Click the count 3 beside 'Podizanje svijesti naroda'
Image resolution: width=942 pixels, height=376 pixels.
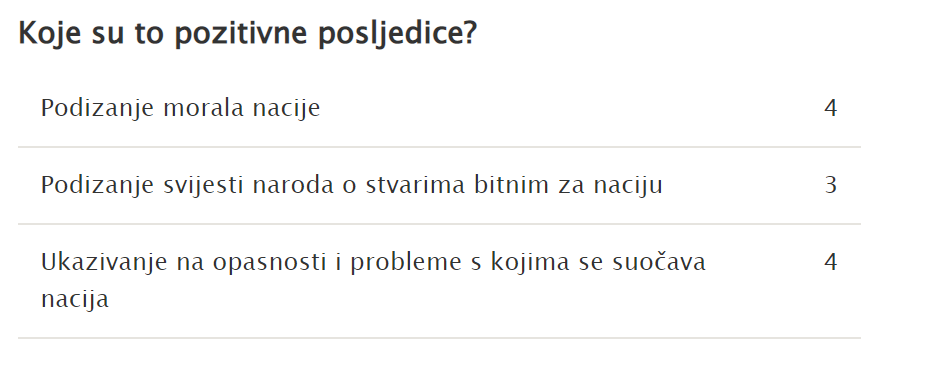tap(830, 185)
